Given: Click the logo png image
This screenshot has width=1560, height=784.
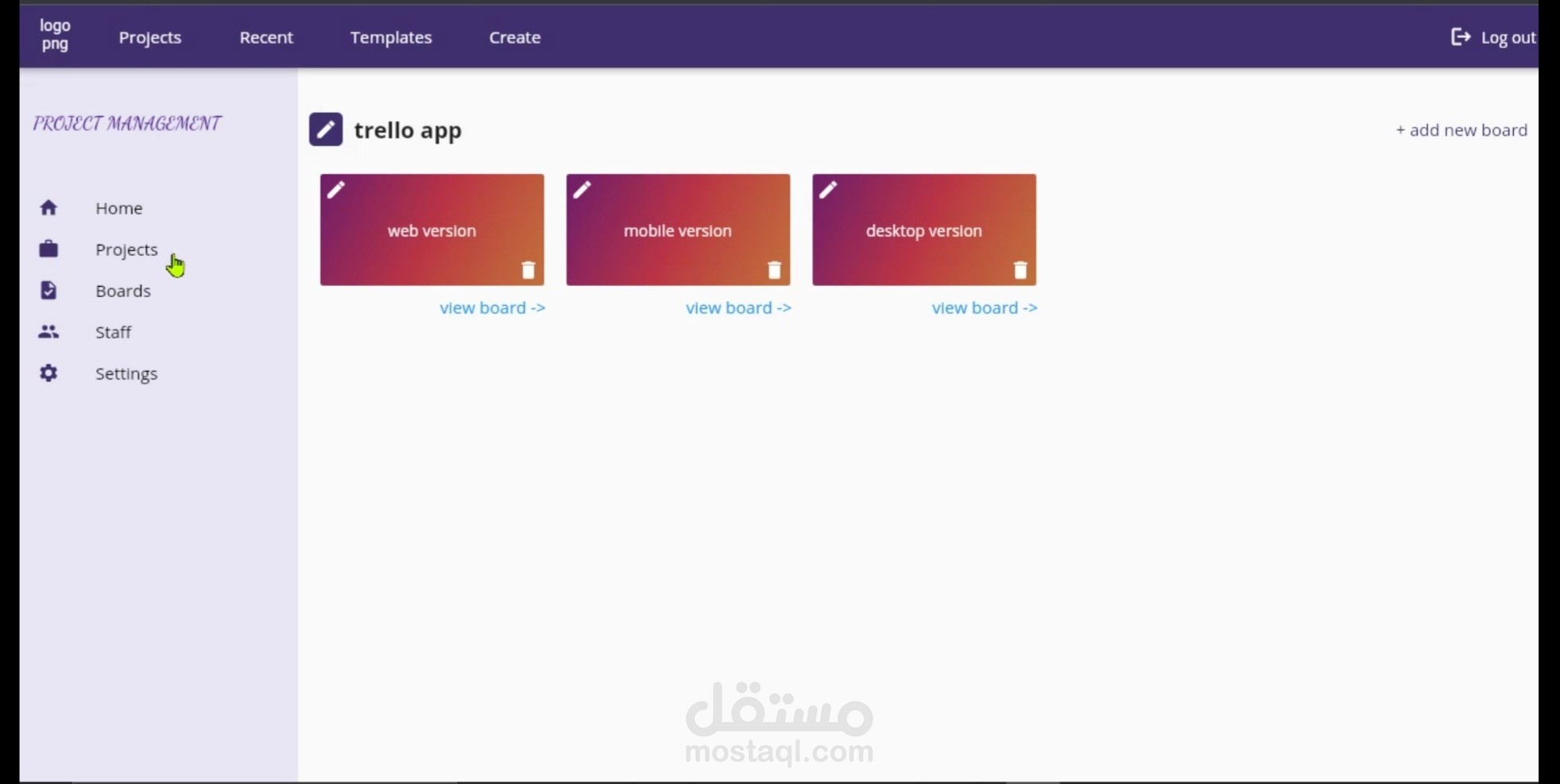Looking at the screenshot, I should [x=55, y=35].
